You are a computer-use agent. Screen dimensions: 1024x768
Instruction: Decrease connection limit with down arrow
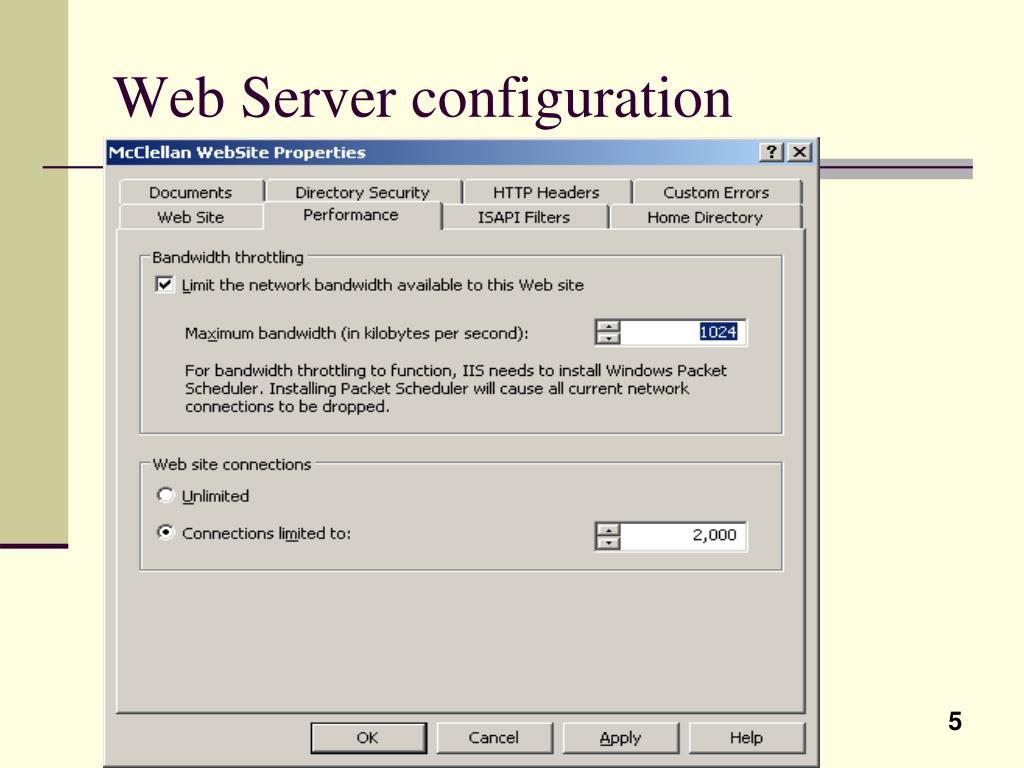tap(608, 542)
